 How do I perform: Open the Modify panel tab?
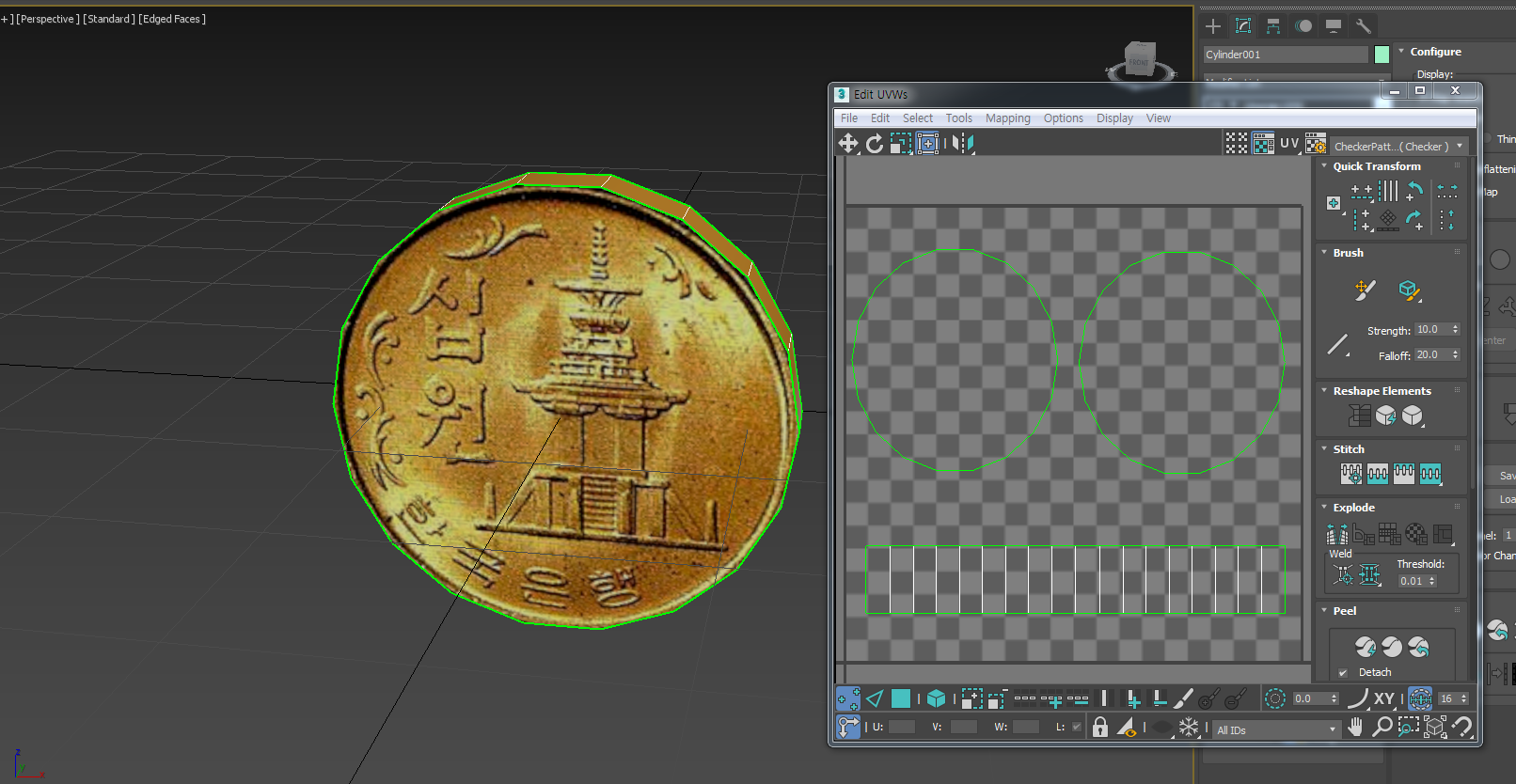tap(1243, 26)
